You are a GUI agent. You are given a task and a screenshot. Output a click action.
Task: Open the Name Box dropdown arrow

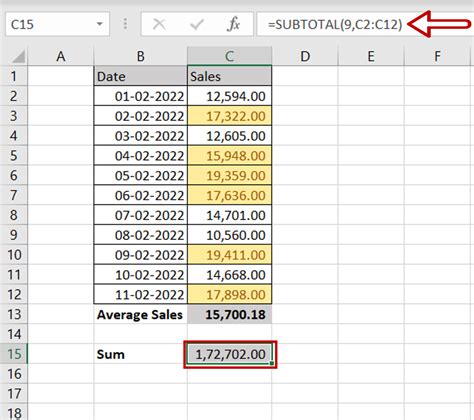pyautogui.click(x=99, y=24)
